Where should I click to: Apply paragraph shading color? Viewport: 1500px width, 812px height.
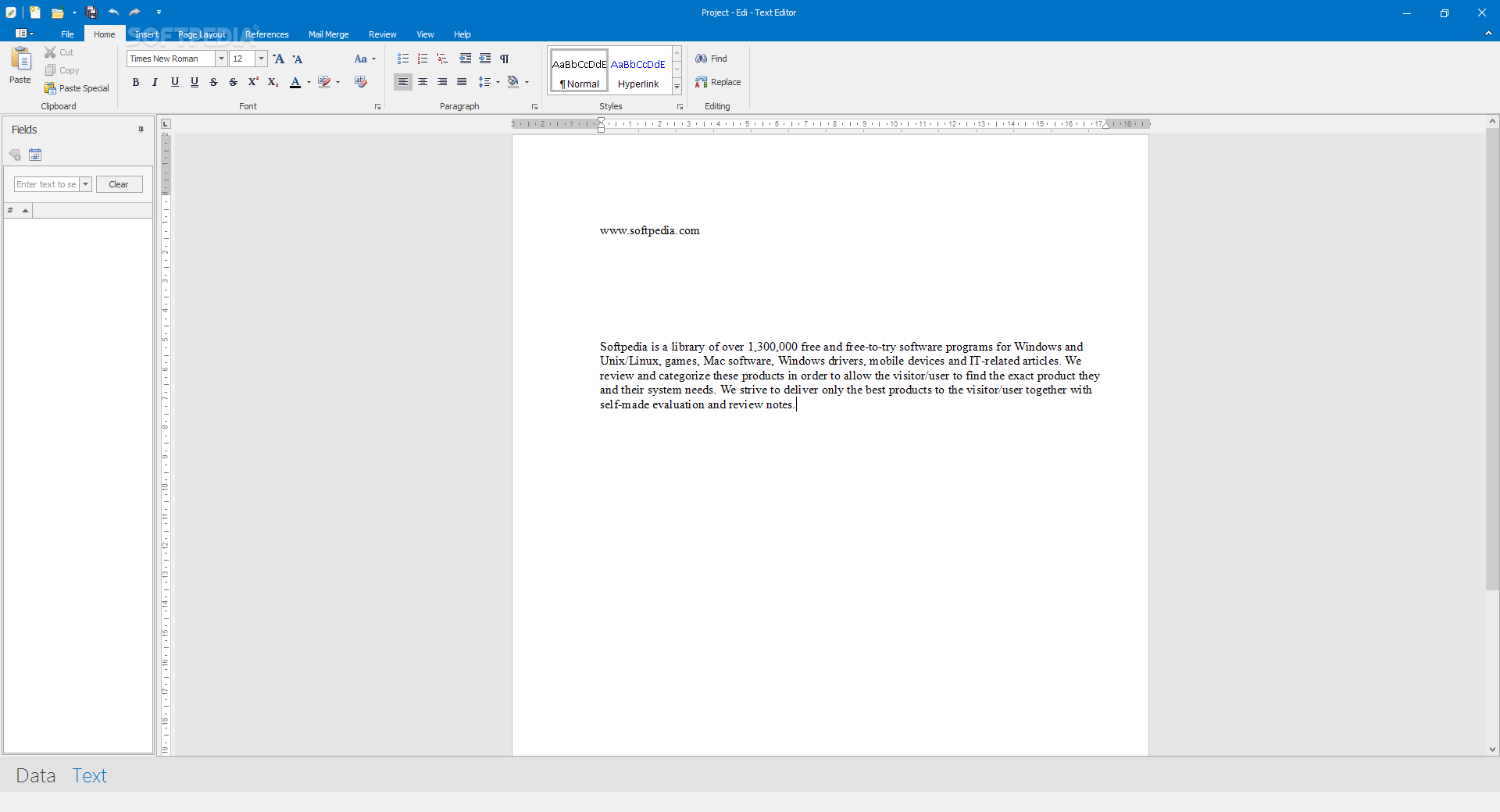513,82
